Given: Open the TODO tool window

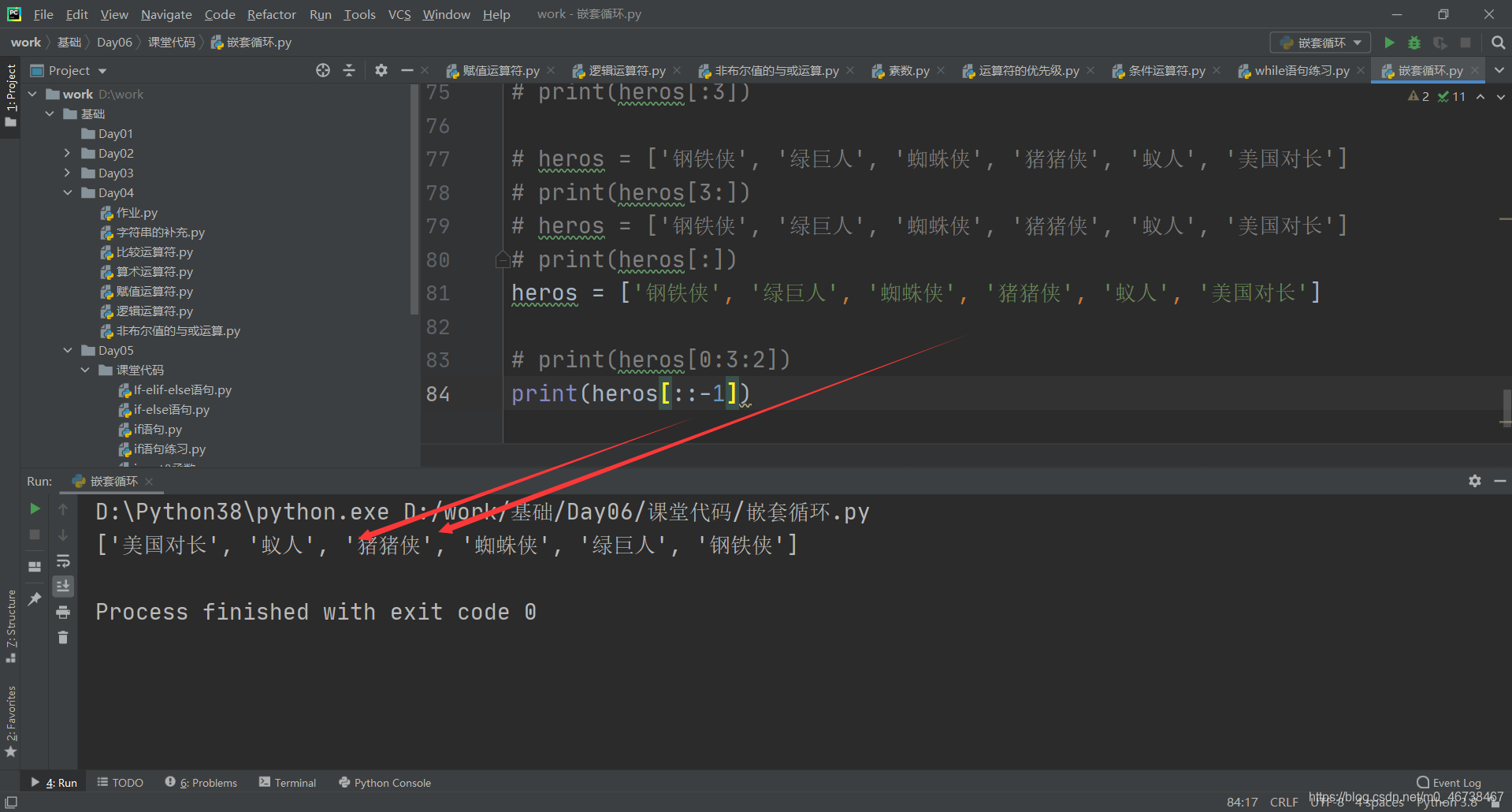Looking at the screenshot, I should [120, 783].
